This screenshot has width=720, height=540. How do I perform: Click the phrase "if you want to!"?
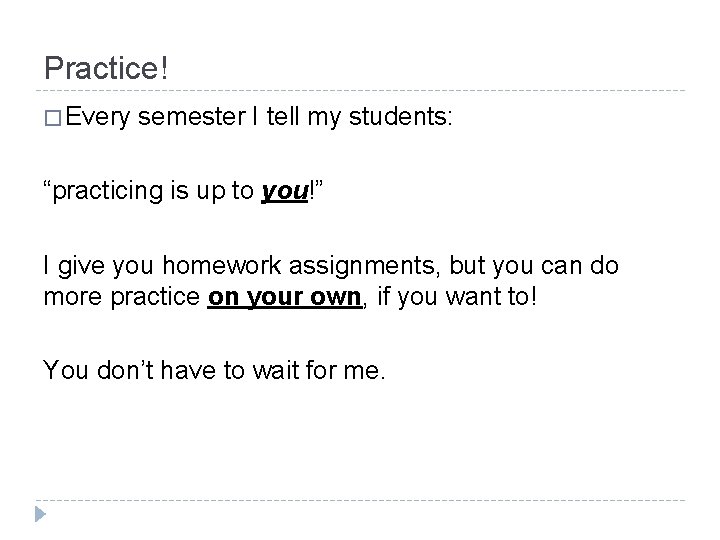[457, 296]
